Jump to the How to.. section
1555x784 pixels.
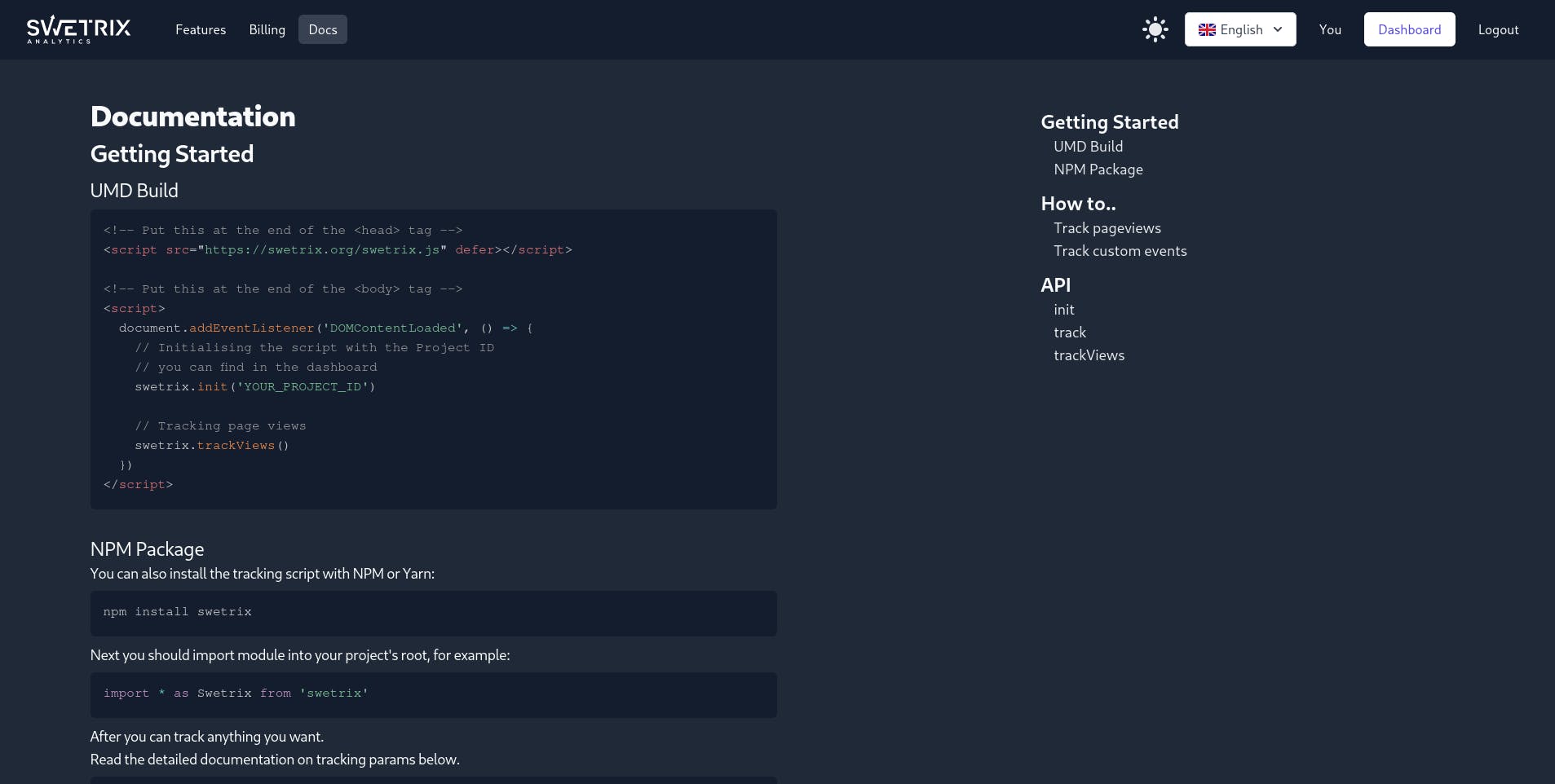(1078, 204)
